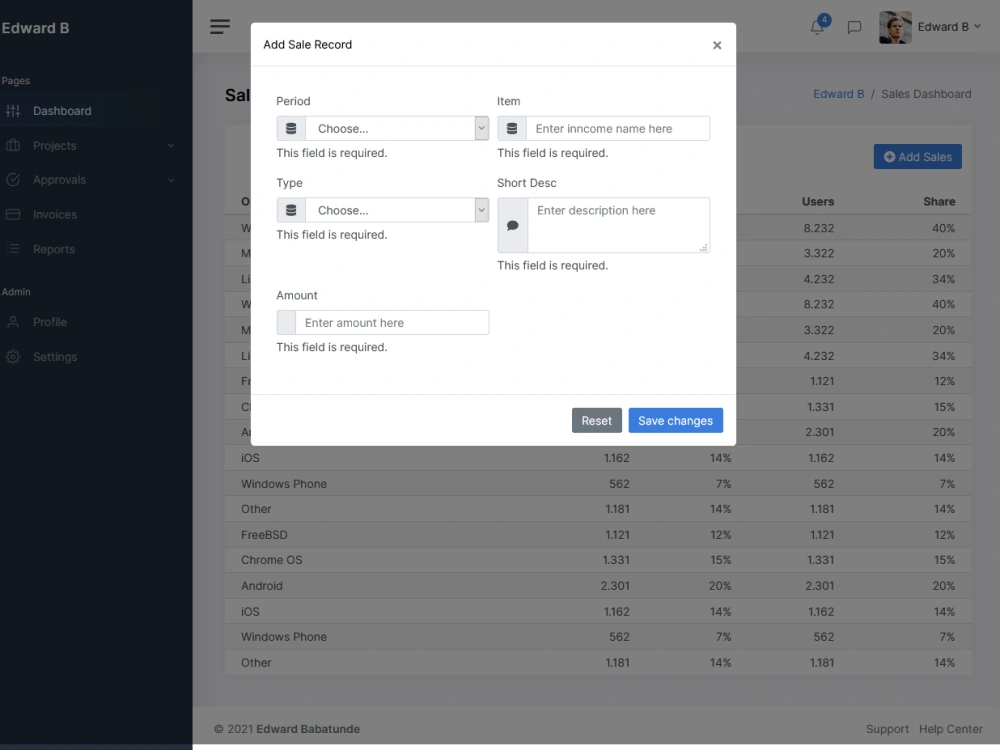Open notifications bell icon
This screenshot has height=750, width=1000.
coord(816,27)
